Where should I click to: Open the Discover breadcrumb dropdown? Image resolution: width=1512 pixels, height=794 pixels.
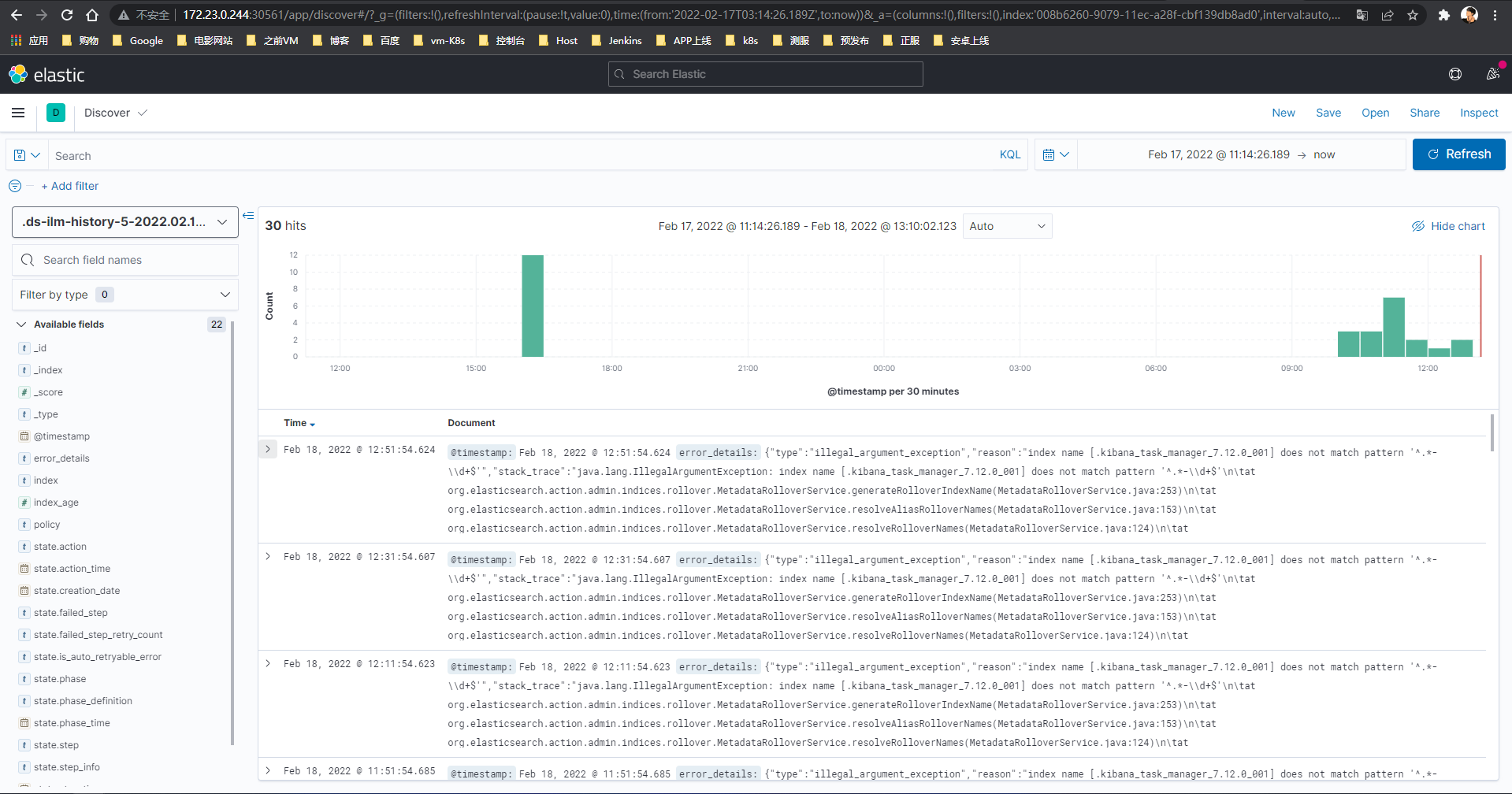tap(116, 113)
